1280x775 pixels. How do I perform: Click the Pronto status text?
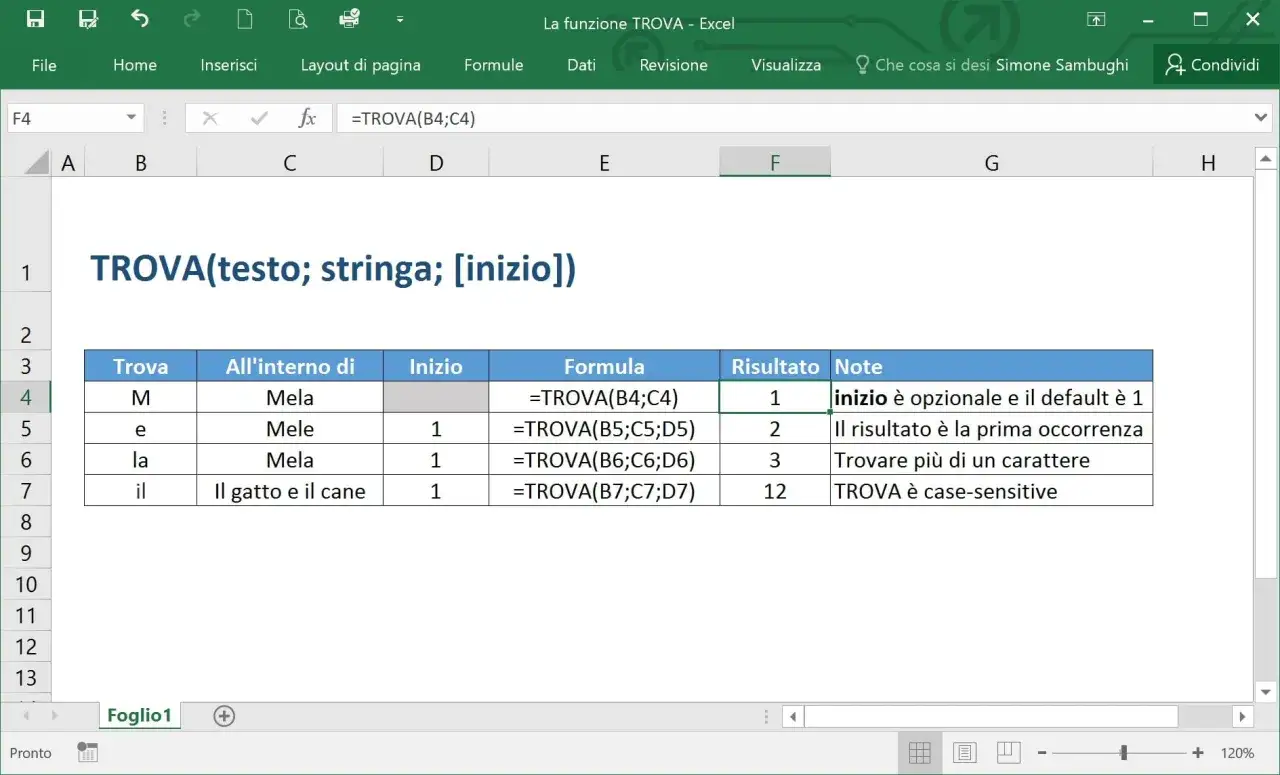click(x=31, y=753)
